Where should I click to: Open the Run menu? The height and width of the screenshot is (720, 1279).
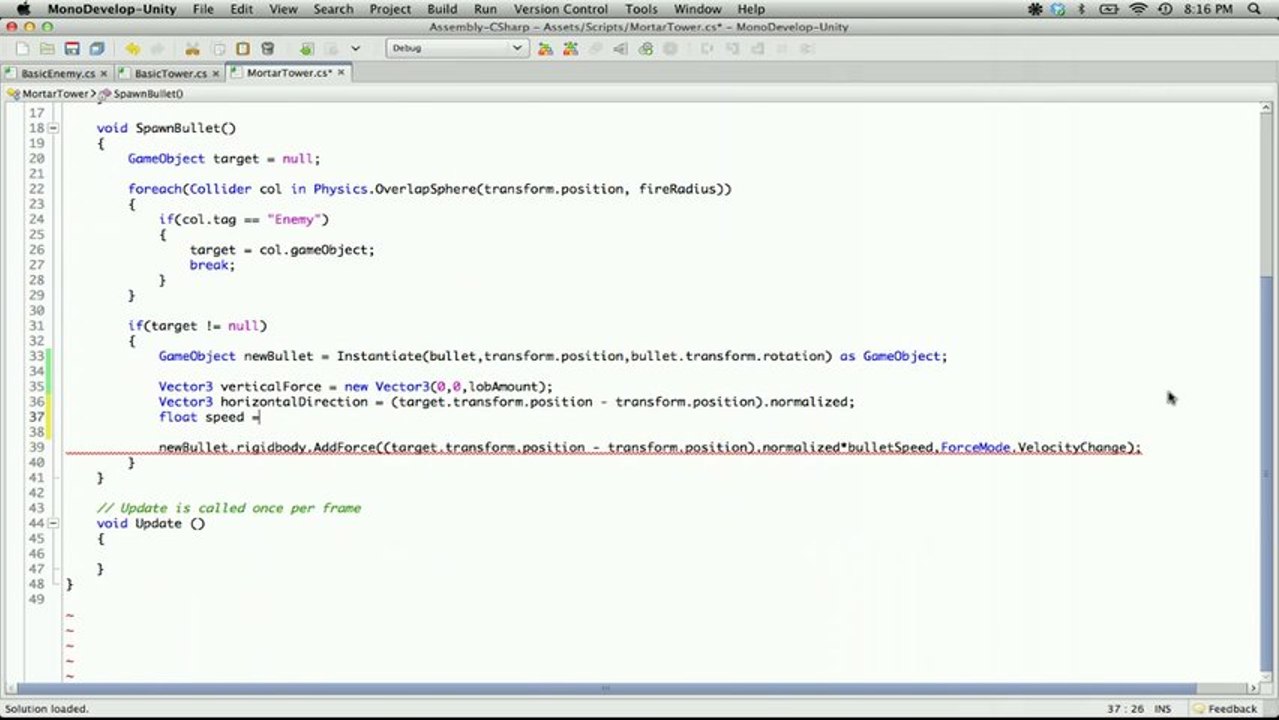(485, 9)
